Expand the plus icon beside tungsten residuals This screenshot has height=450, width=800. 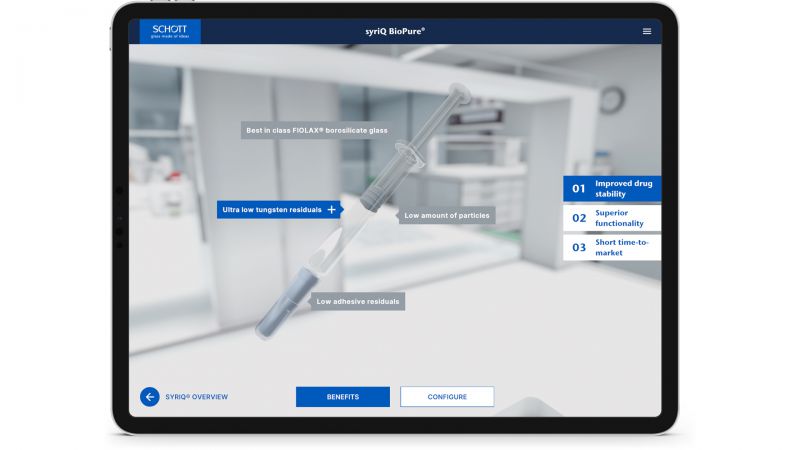[x=331, y=210]
